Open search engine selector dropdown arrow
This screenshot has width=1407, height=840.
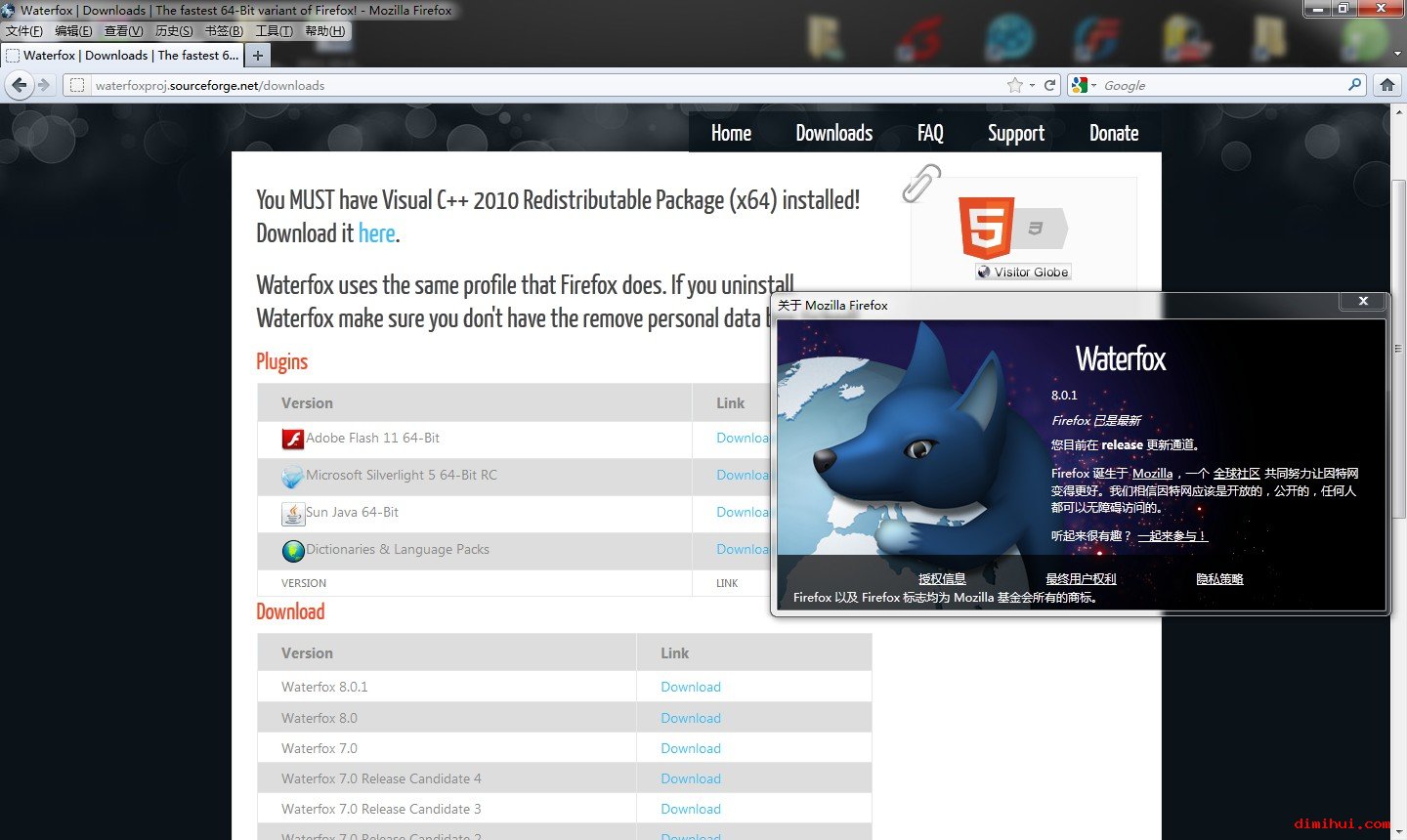1093,85
